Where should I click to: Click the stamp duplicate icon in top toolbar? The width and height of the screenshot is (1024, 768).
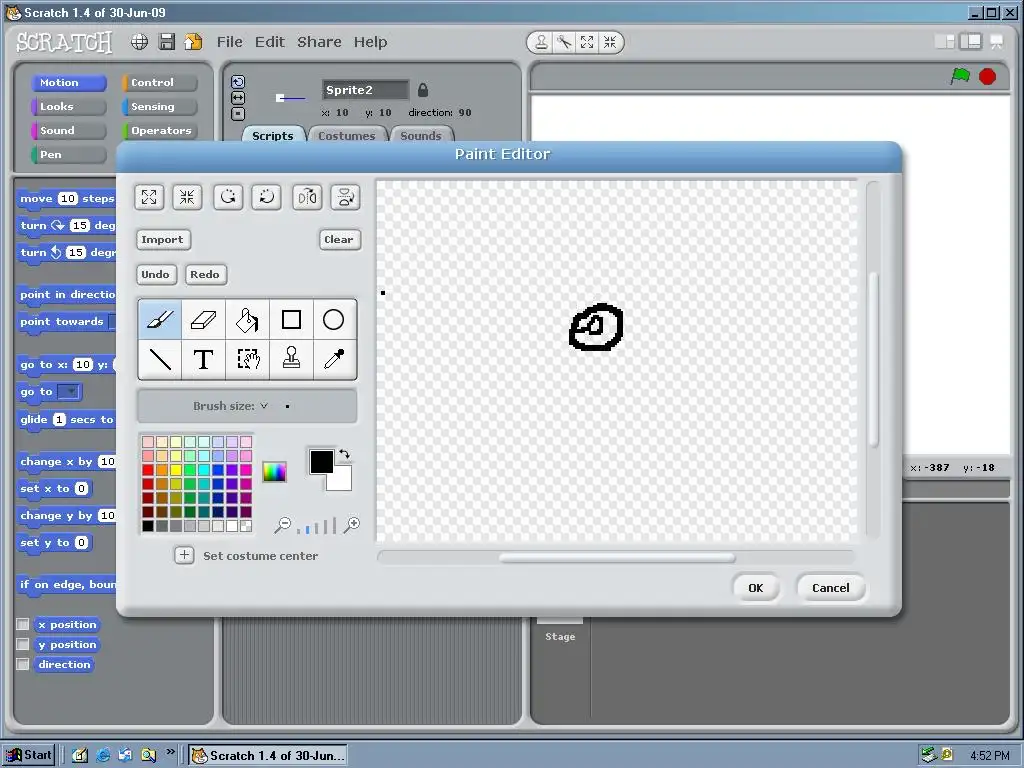541,42
